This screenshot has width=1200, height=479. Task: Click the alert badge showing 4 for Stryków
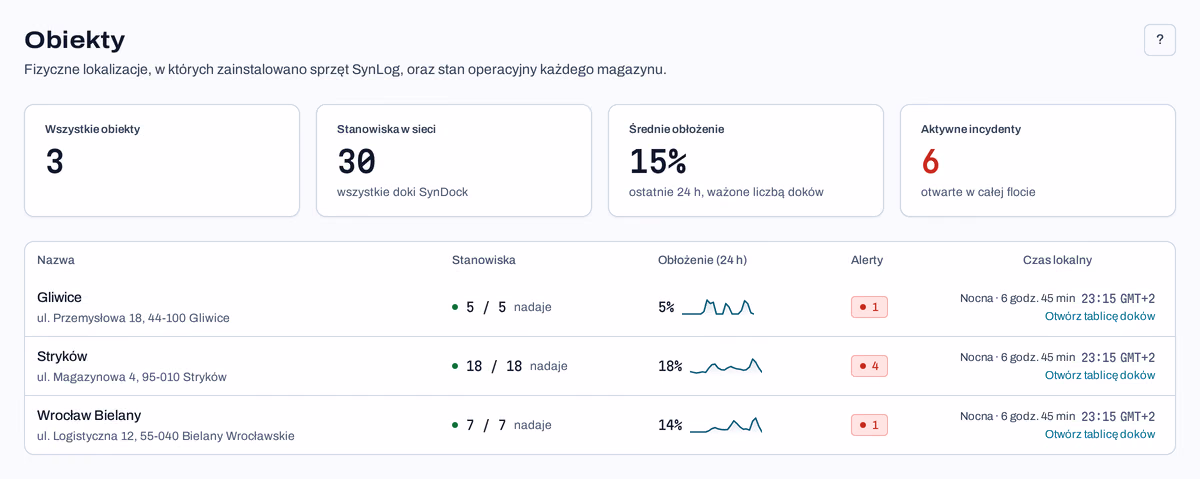(x=869, y=366)
